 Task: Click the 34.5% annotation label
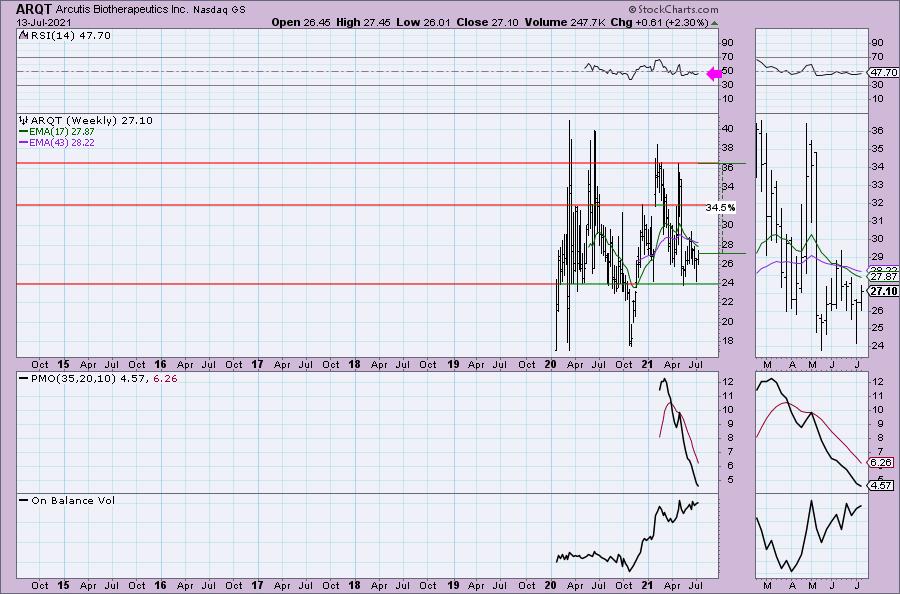[x=720, y=208]
